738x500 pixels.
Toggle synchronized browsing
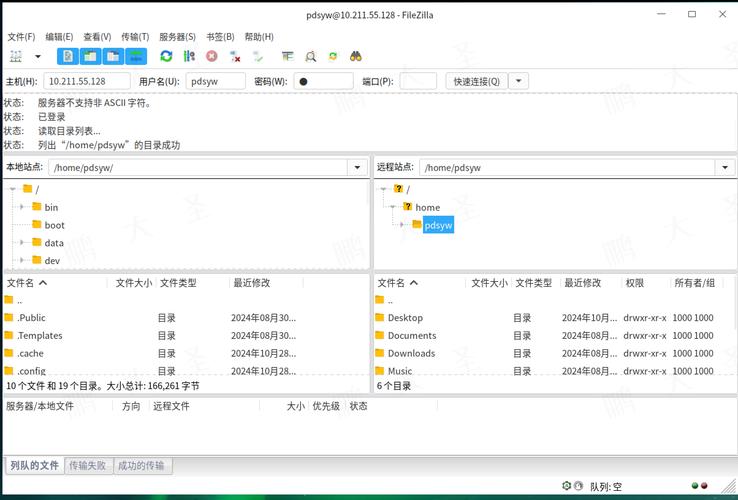tap(333, 56)
